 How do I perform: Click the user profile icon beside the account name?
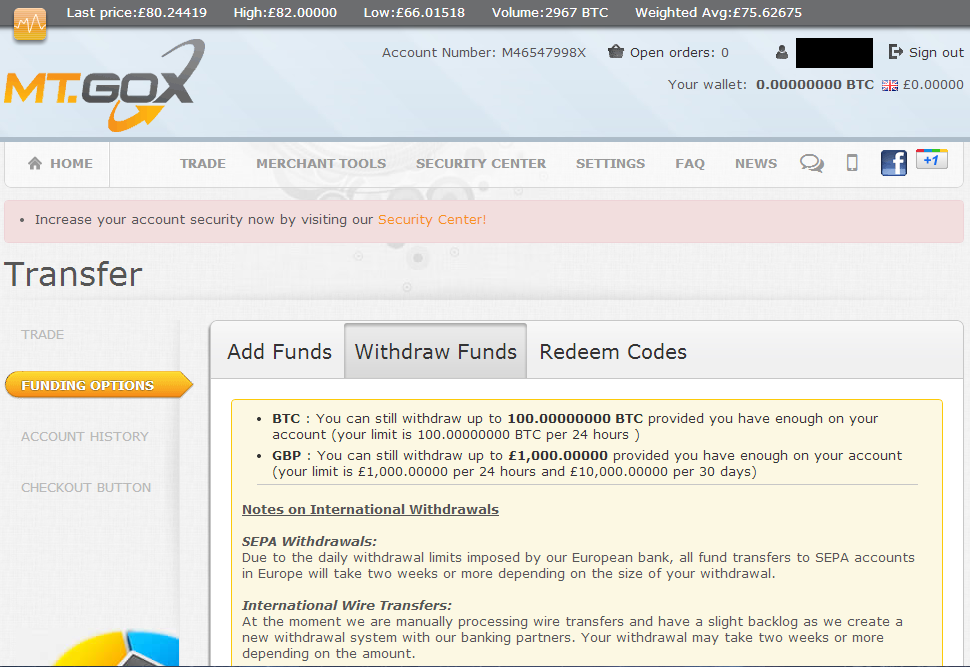tap(780, 52)
